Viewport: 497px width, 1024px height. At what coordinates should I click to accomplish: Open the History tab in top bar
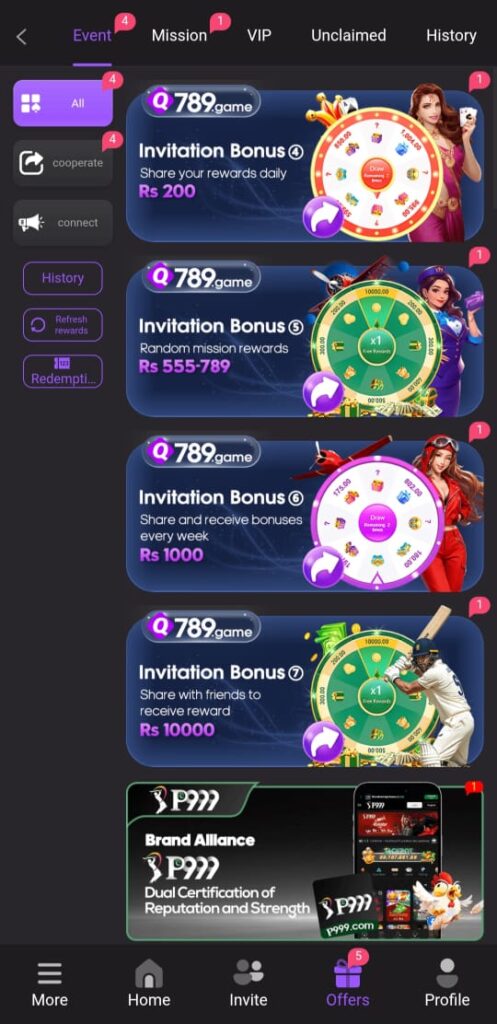[x=451, y=35]
